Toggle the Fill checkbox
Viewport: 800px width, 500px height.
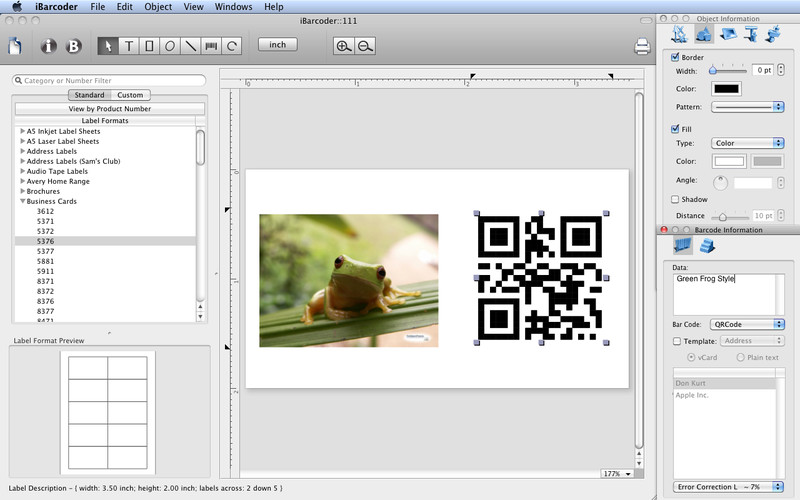tap(675, 129)
